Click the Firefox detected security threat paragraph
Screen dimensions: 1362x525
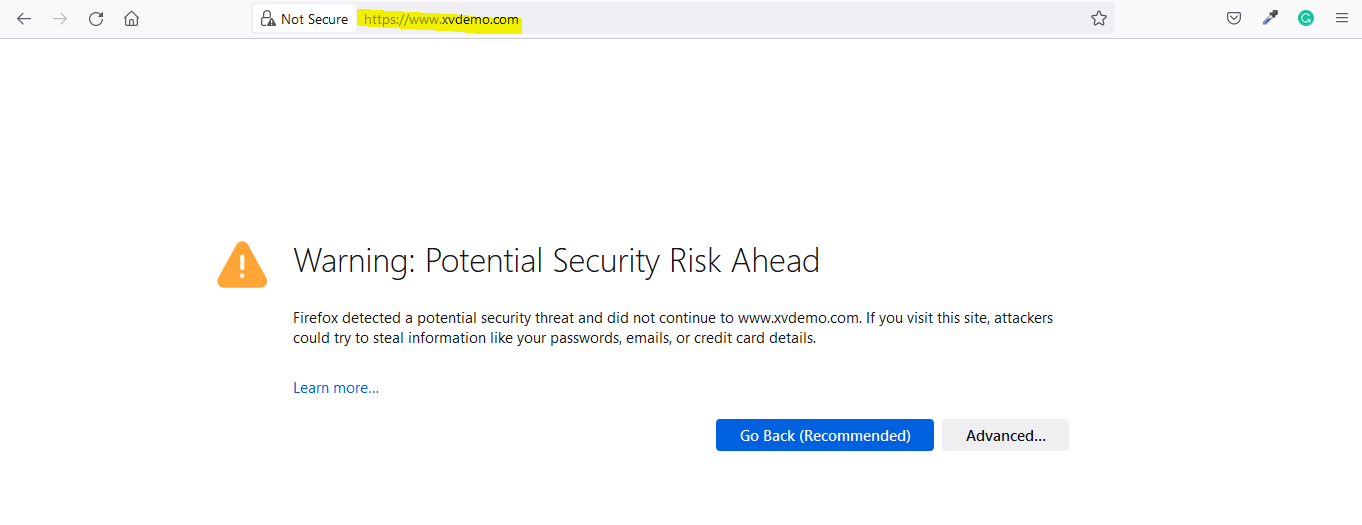click(x=673, y=328)
